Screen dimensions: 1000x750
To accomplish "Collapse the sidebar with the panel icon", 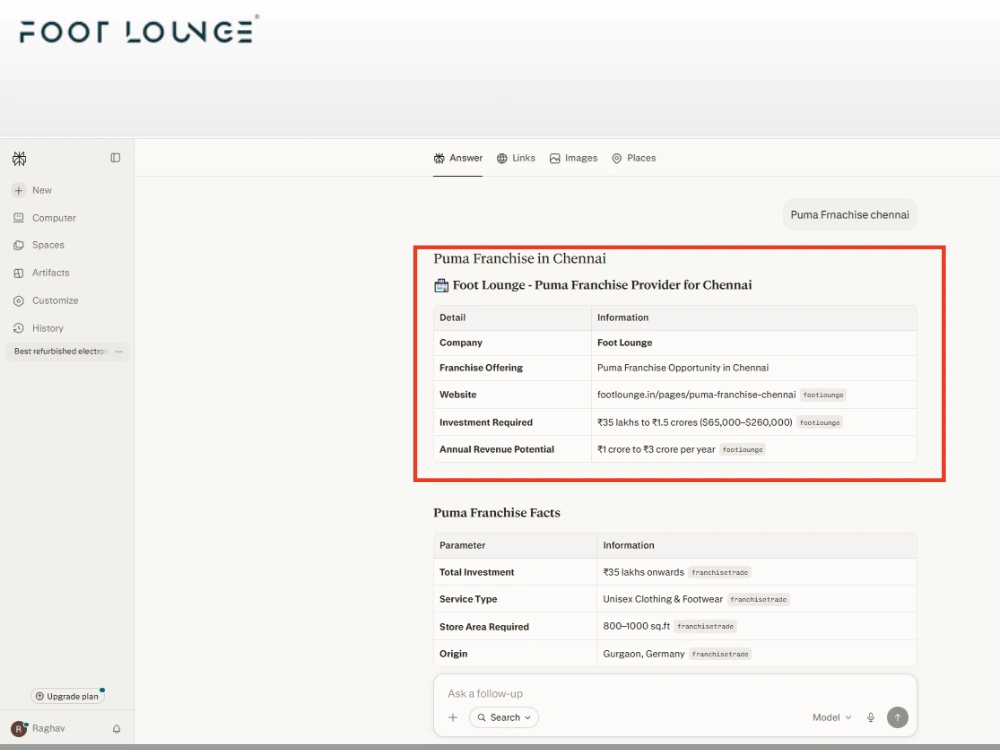I will 115,158.
